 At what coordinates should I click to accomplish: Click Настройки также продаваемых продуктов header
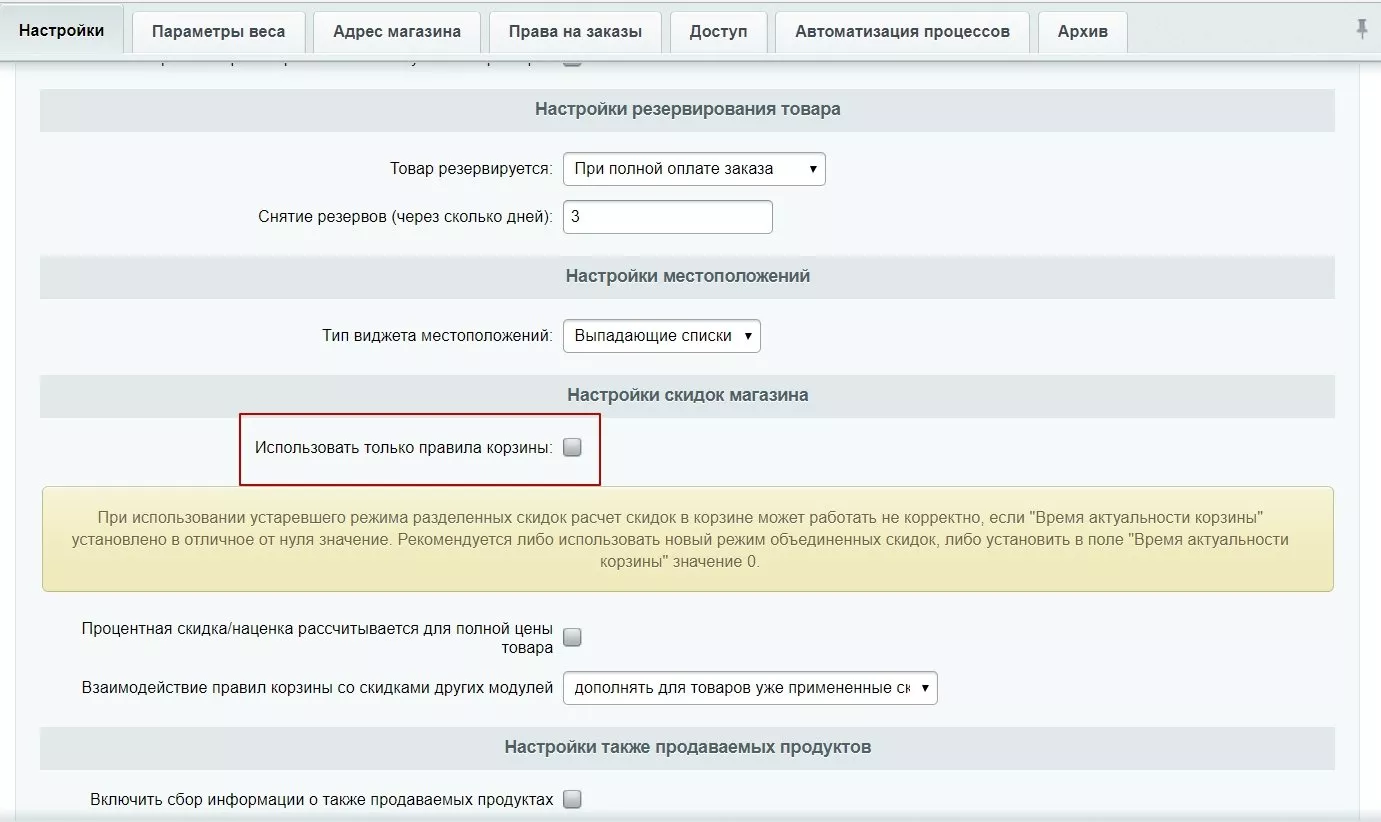click(x=687, y=747)
